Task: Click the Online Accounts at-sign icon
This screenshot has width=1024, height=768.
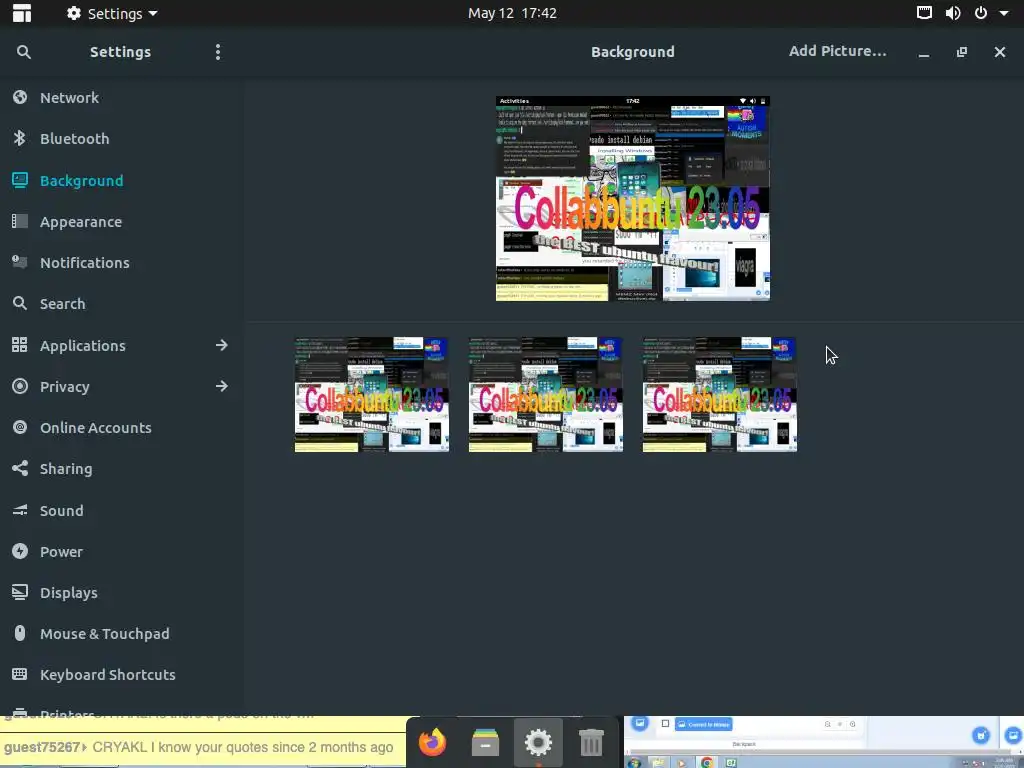Action: pyautogui.click(x=20, y=428)
